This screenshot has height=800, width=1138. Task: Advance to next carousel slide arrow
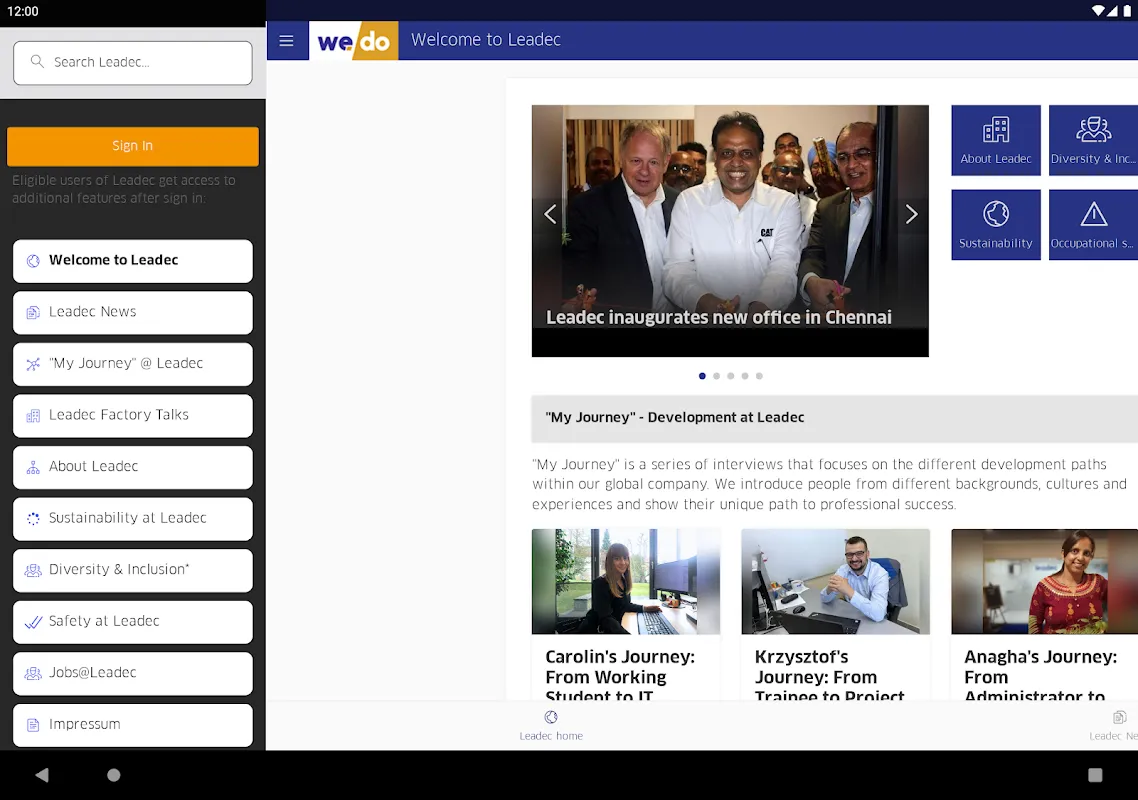click(911, 214)
